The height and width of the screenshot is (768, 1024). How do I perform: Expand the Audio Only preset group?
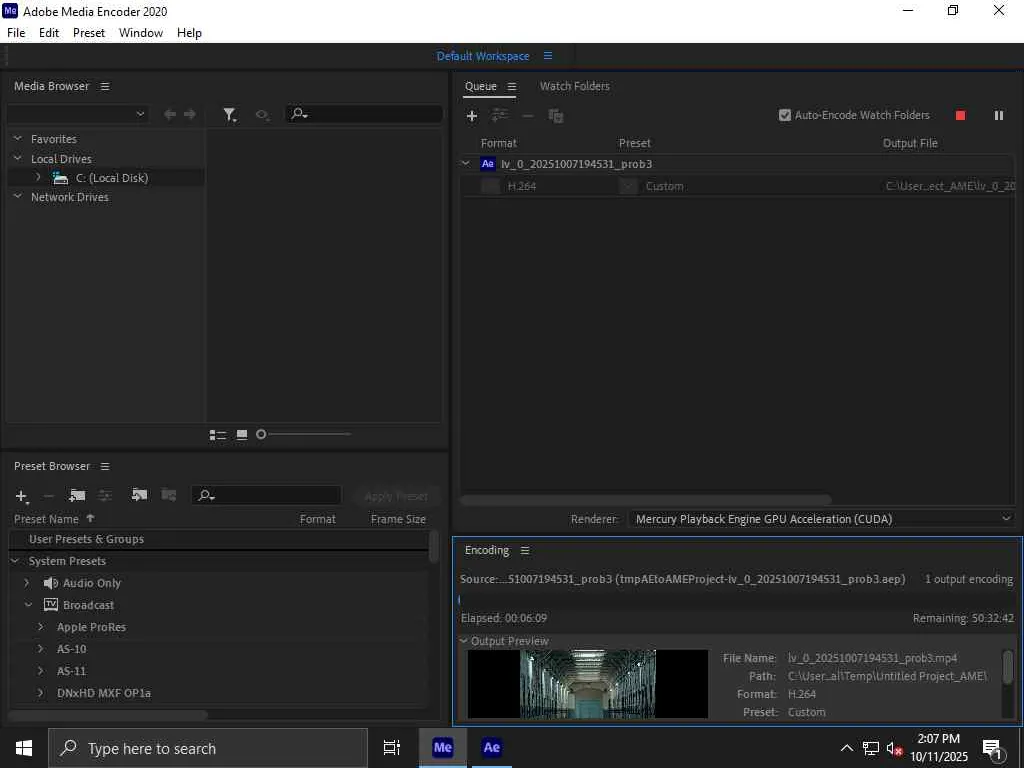[x=27, y=583]
